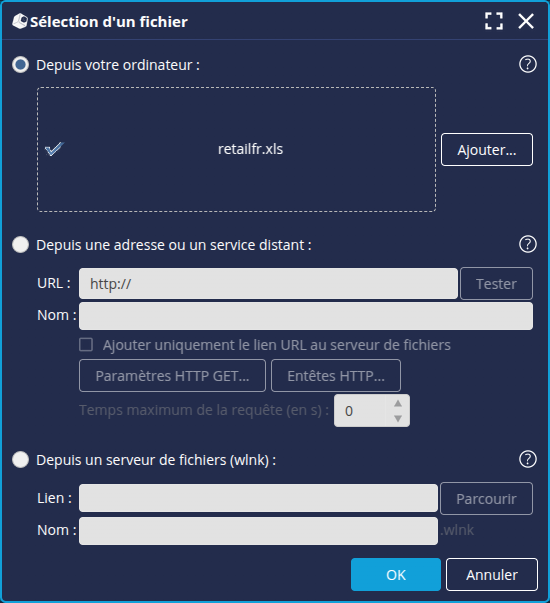The image size is (550, 603).
Task: Click the Ajouter... button
Action: pyautogui.click(x=487, y=150)
